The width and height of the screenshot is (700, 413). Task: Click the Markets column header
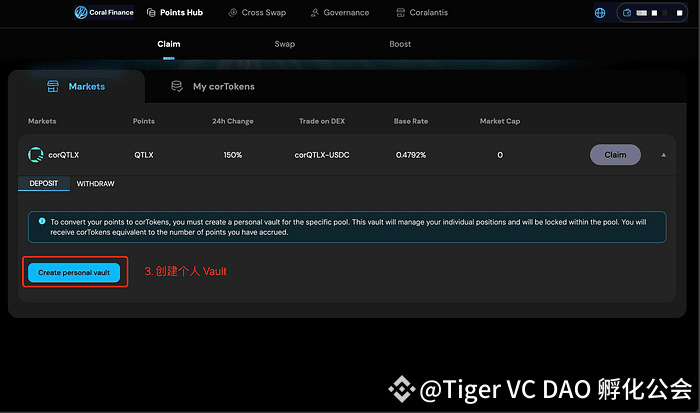[42, 121]
